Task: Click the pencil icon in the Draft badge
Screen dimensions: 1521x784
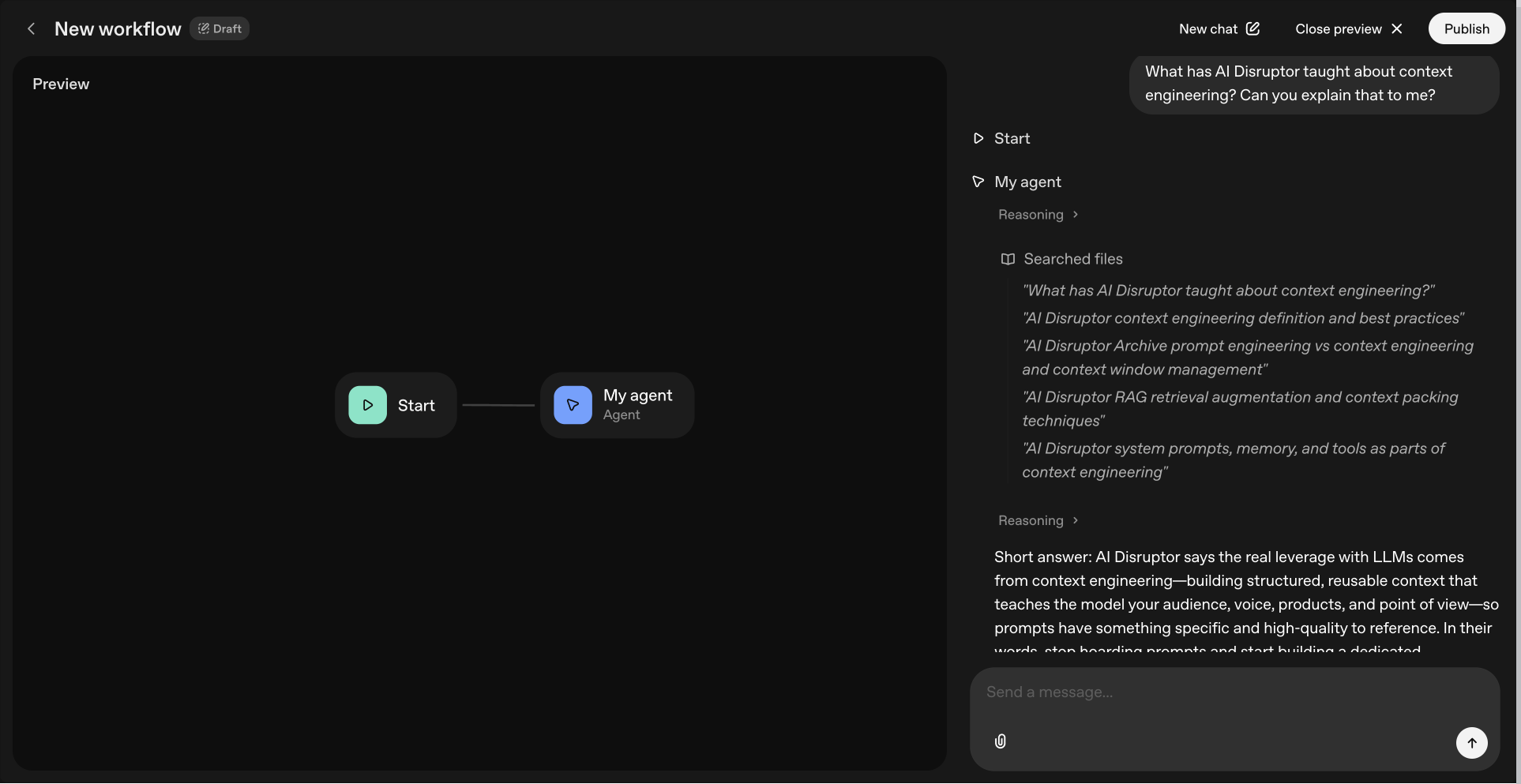Action: [204, 28]
